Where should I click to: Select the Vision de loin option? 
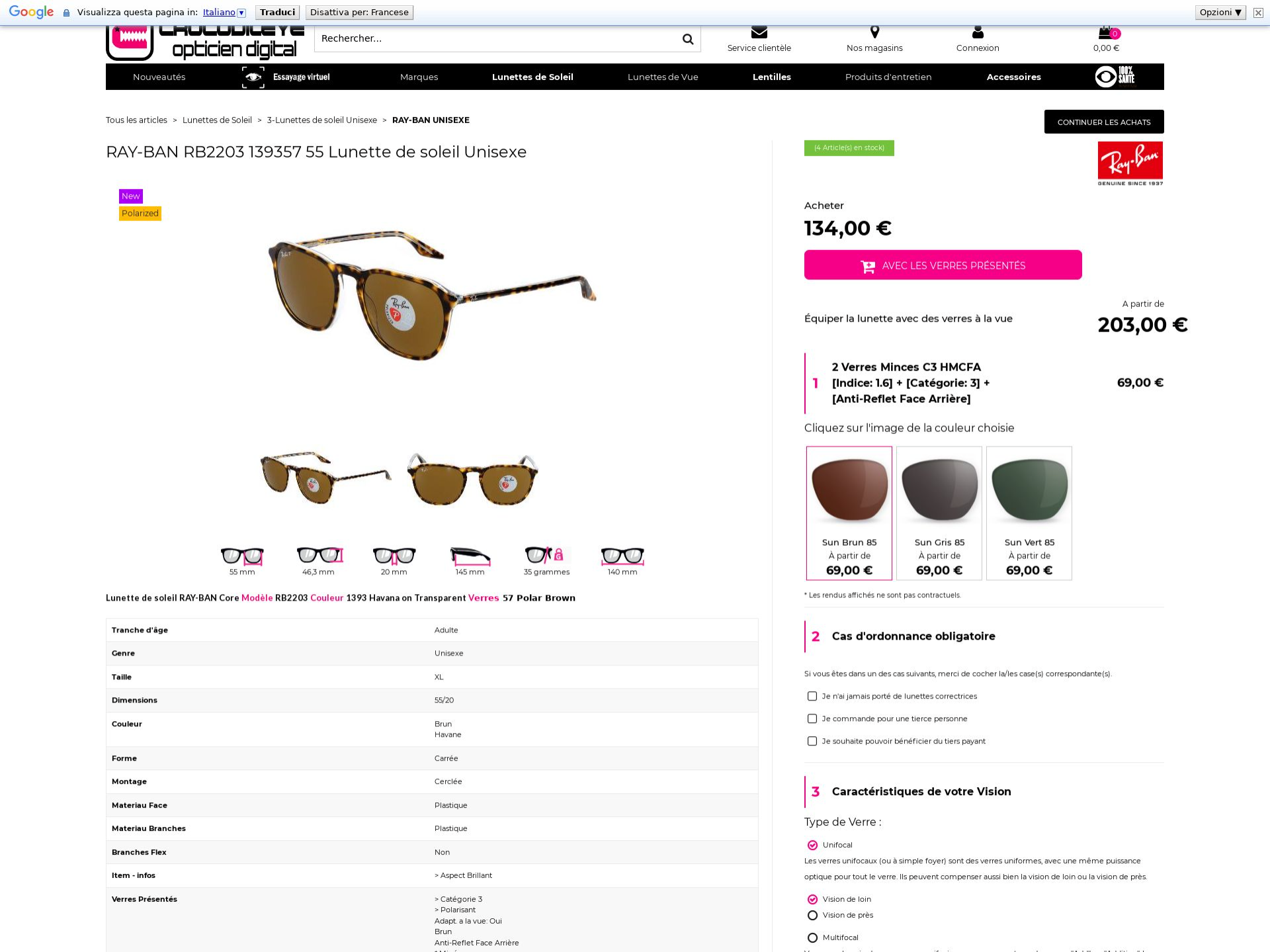[x=812, y=899]
